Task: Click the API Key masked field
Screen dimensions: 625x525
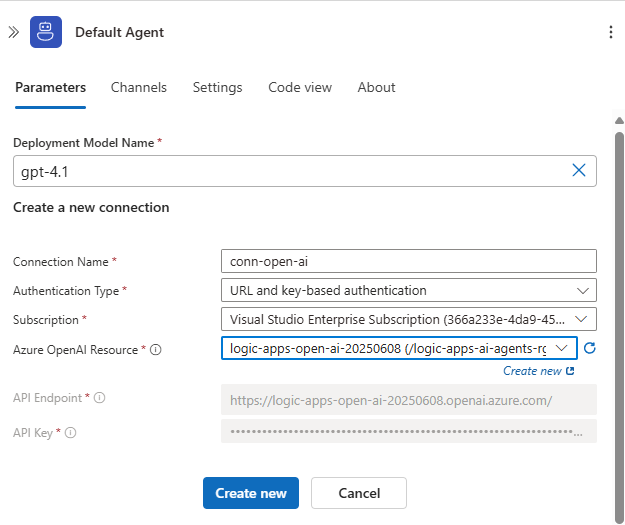Action: pyautogui.click(x=409, y=431)
